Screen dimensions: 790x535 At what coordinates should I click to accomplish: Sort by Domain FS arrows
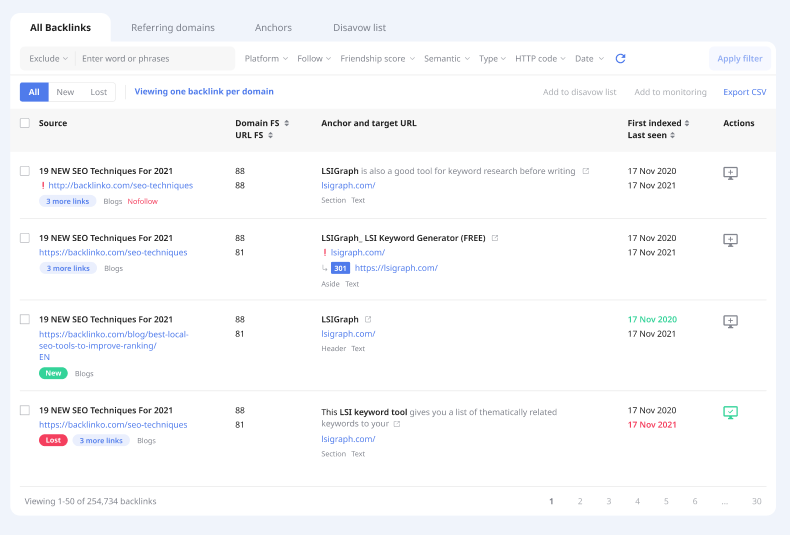point(287,123)
